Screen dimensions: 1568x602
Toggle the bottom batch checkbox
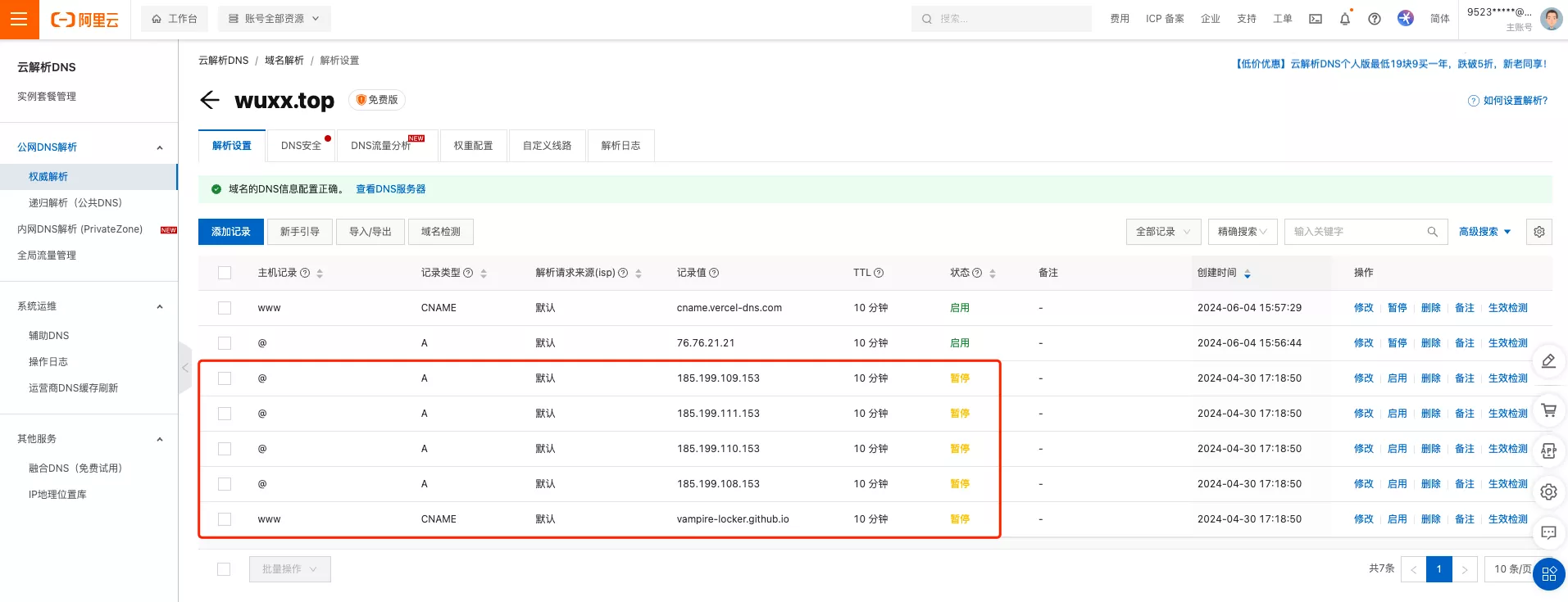tap(224, 569)
